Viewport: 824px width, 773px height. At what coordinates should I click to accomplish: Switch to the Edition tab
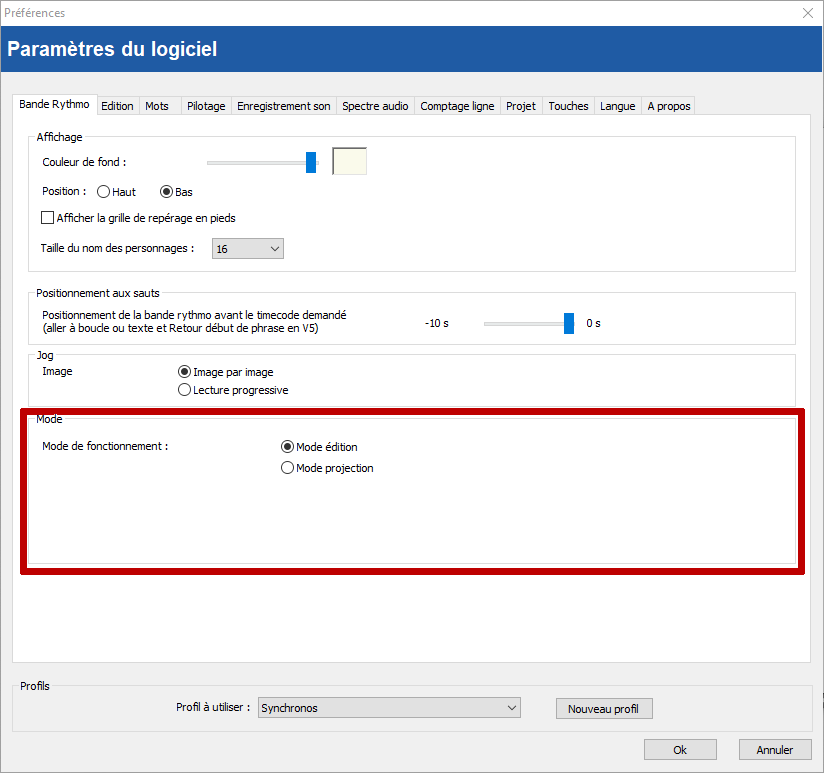click(x=117, y=106)
